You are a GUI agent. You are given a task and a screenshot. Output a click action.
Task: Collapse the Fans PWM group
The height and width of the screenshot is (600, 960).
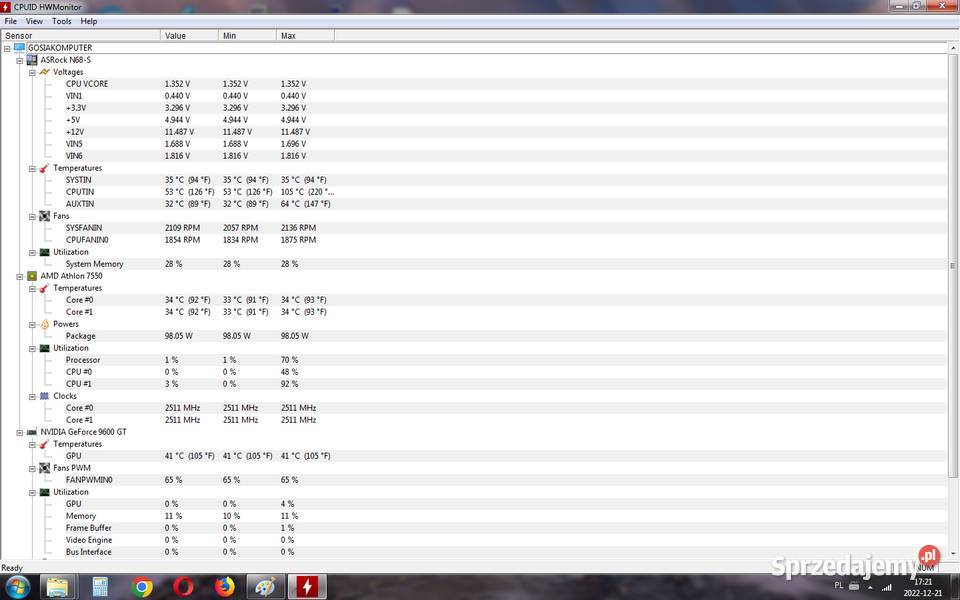coord(32,468)
